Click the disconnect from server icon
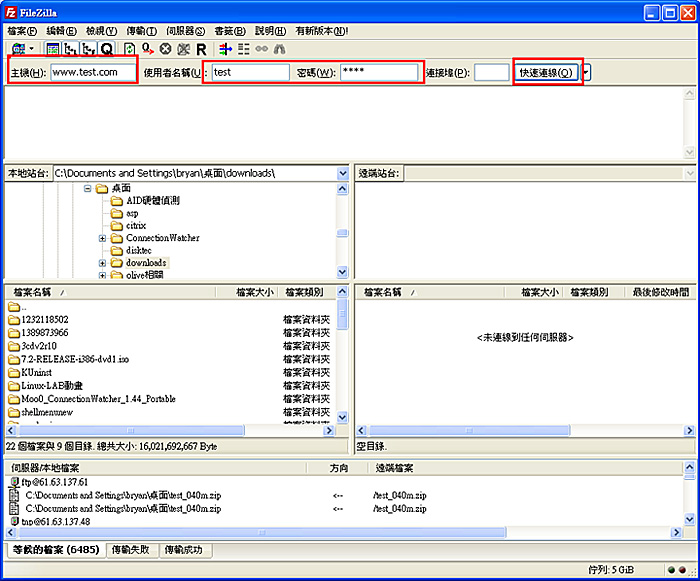This screenshot has width=700, height=581. pyautogui.click(x=183, y=49)
